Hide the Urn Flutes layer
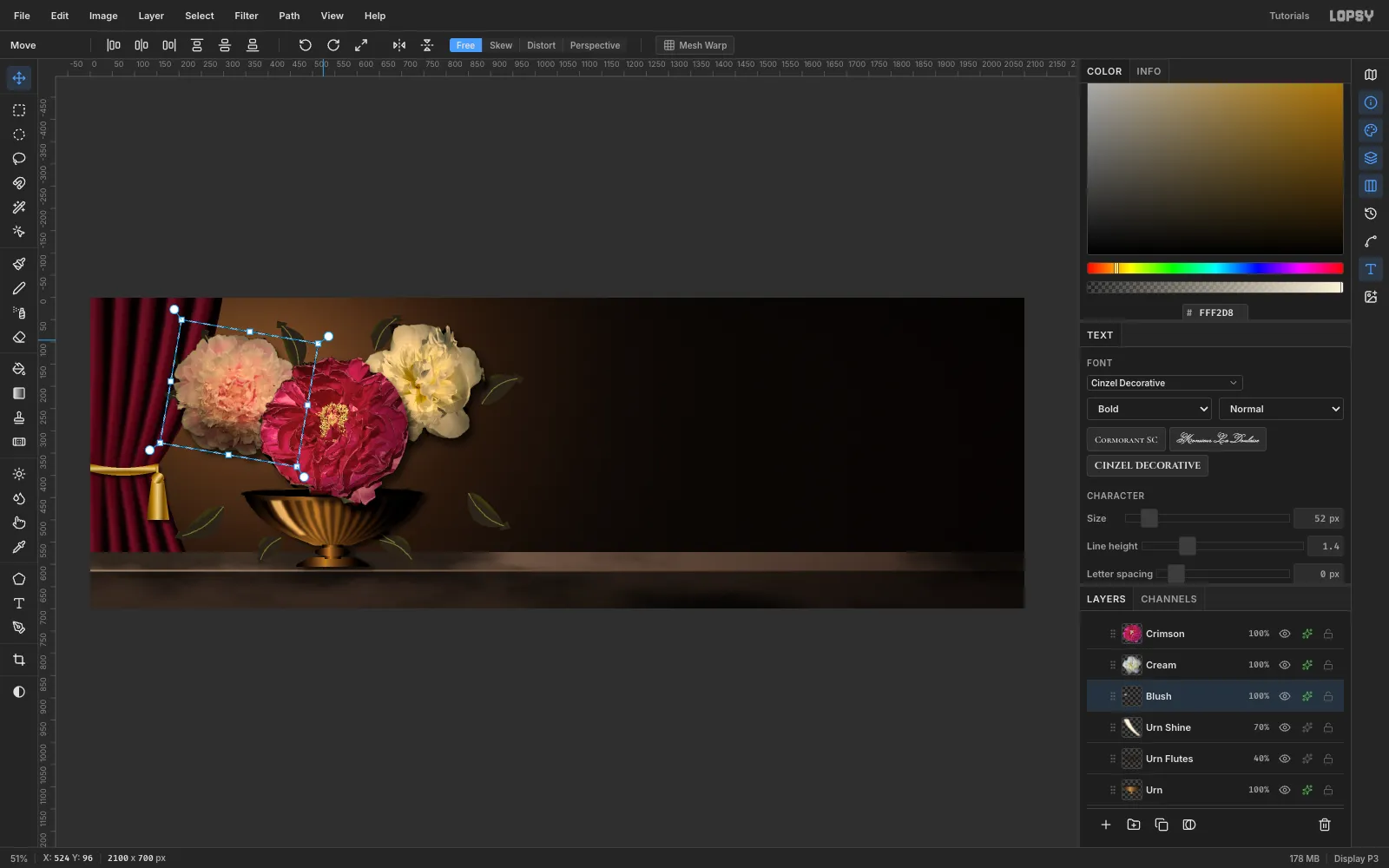 coord(1284,759)
